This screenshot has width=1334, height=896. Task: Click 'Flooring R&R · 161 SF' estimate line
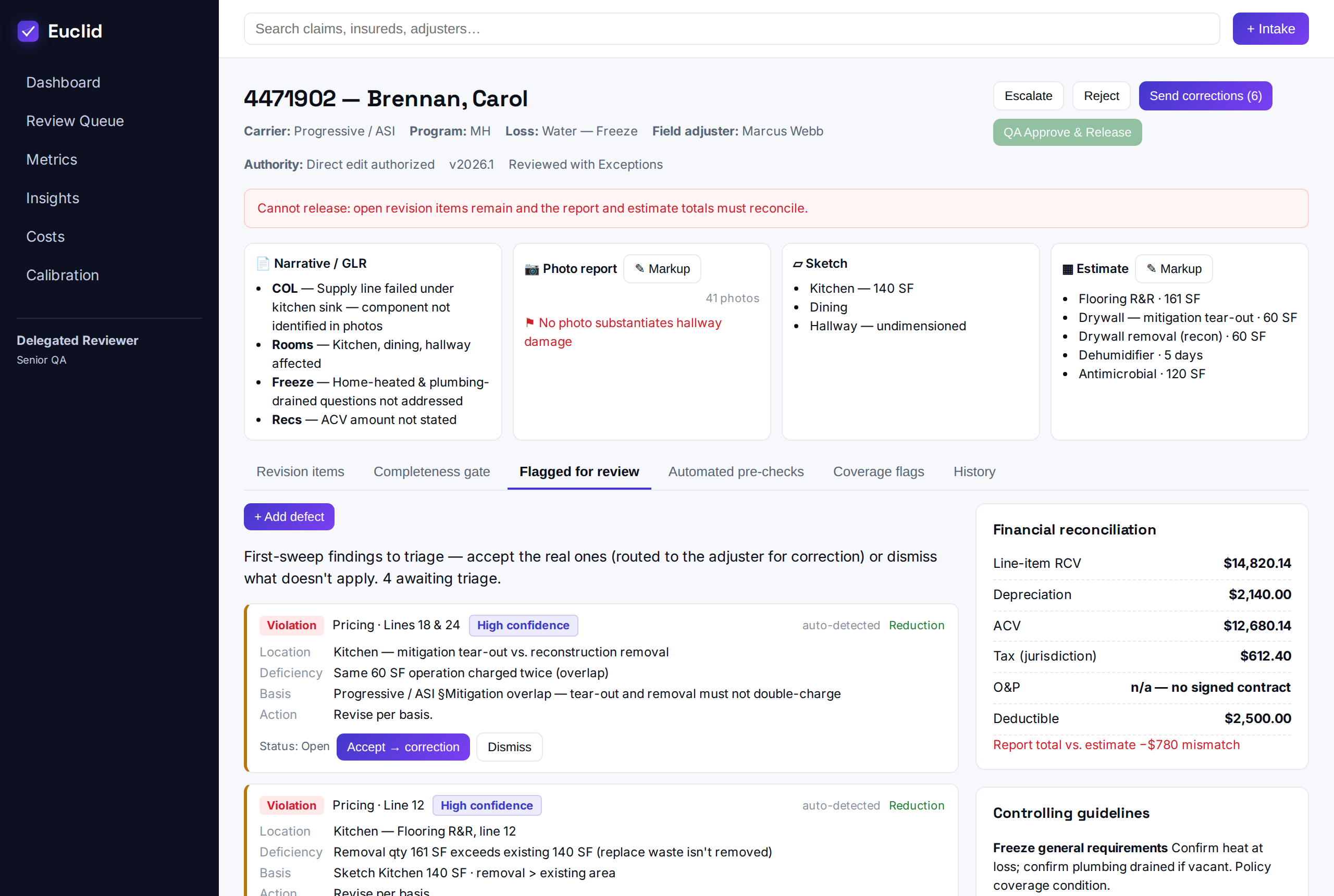[1139, 299]
